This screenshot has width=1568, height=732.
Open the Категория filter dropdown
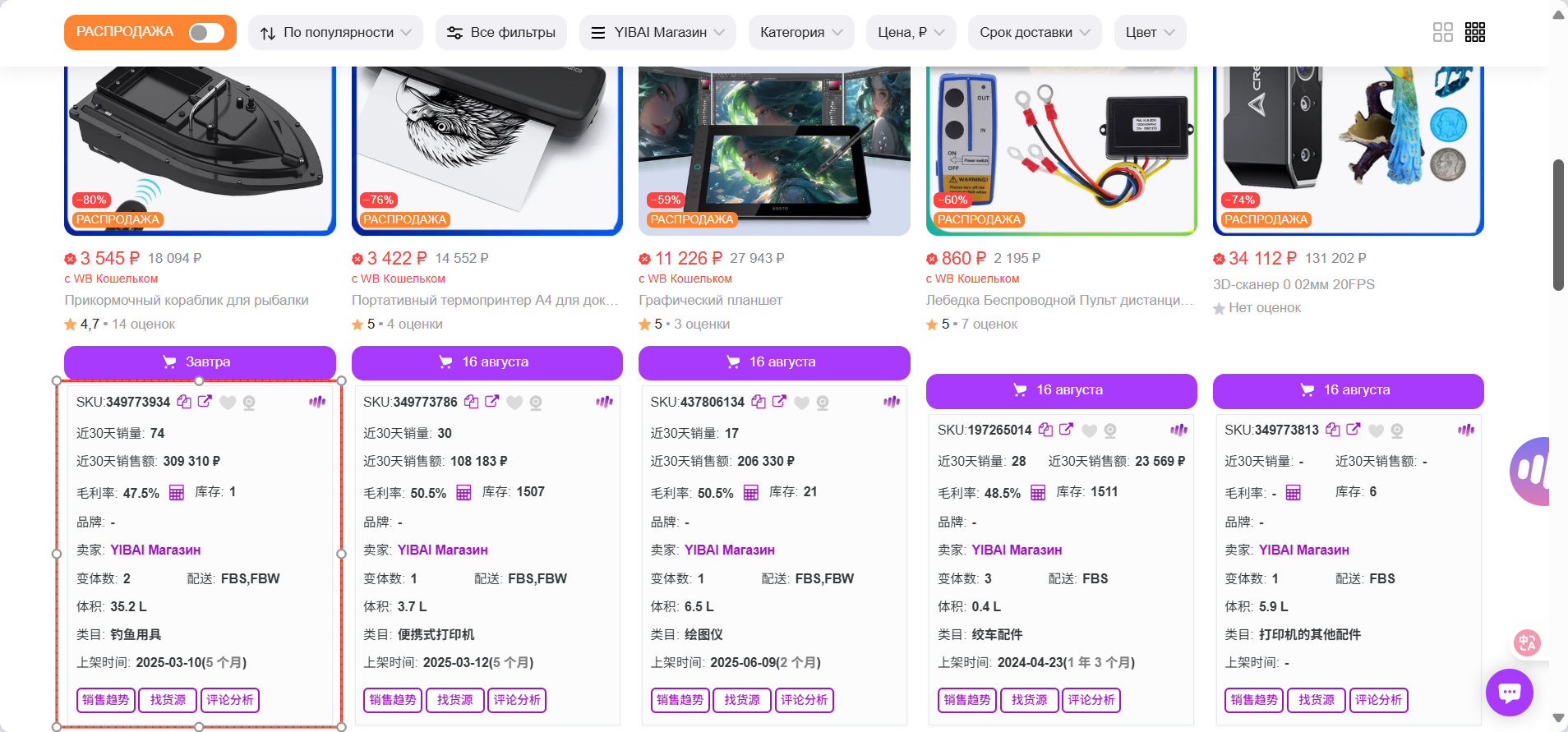point(801,33)
